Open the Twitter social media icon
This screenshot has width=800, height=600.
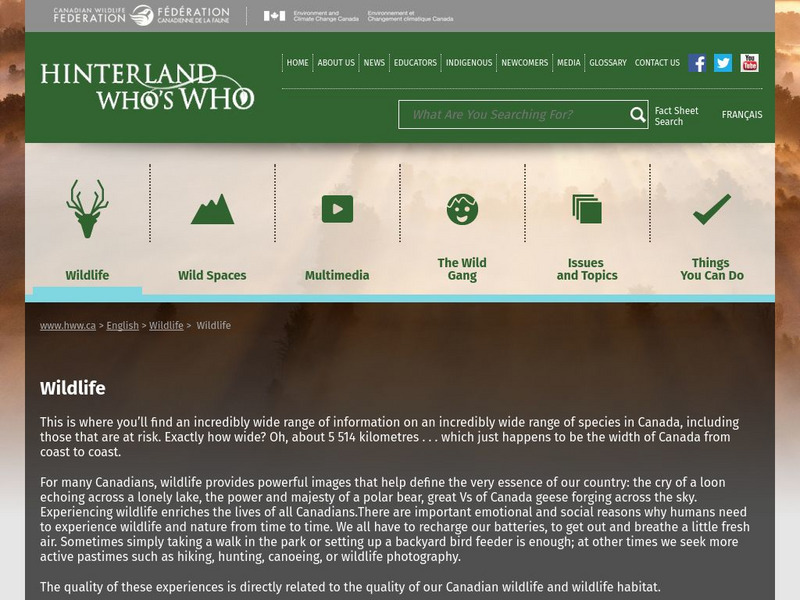(x=722, y=62)
